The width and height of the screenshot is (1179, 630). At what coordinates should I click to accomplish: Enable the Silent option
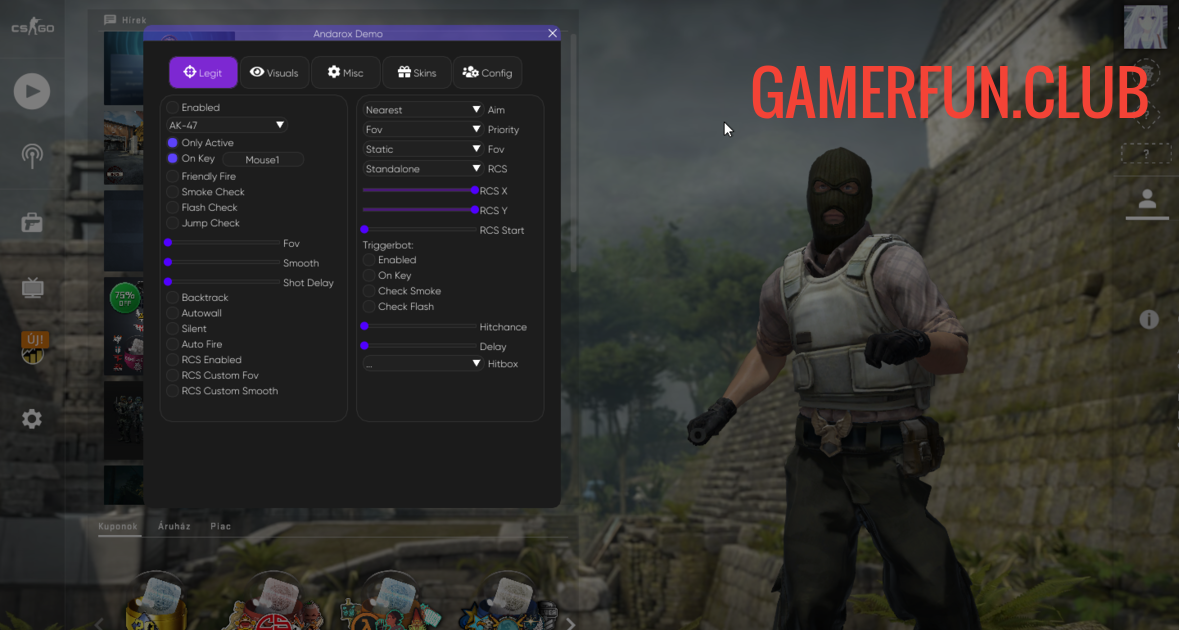(173, 329)
